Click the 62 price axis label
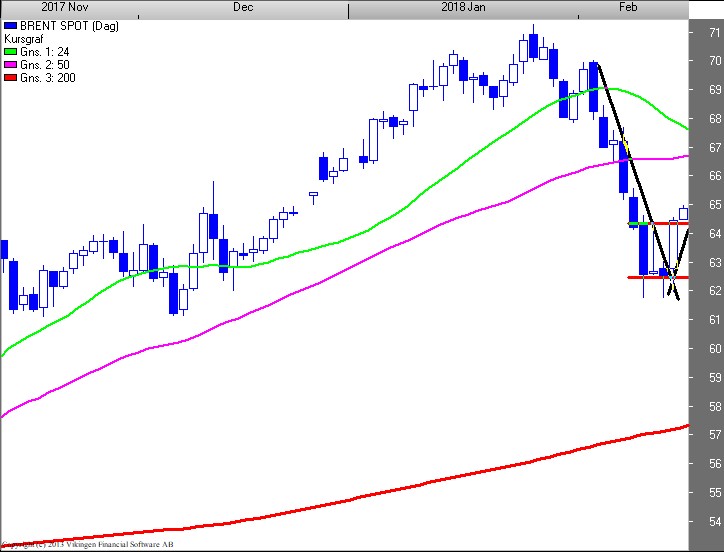724x552 pixels. (x=715, y=291)
